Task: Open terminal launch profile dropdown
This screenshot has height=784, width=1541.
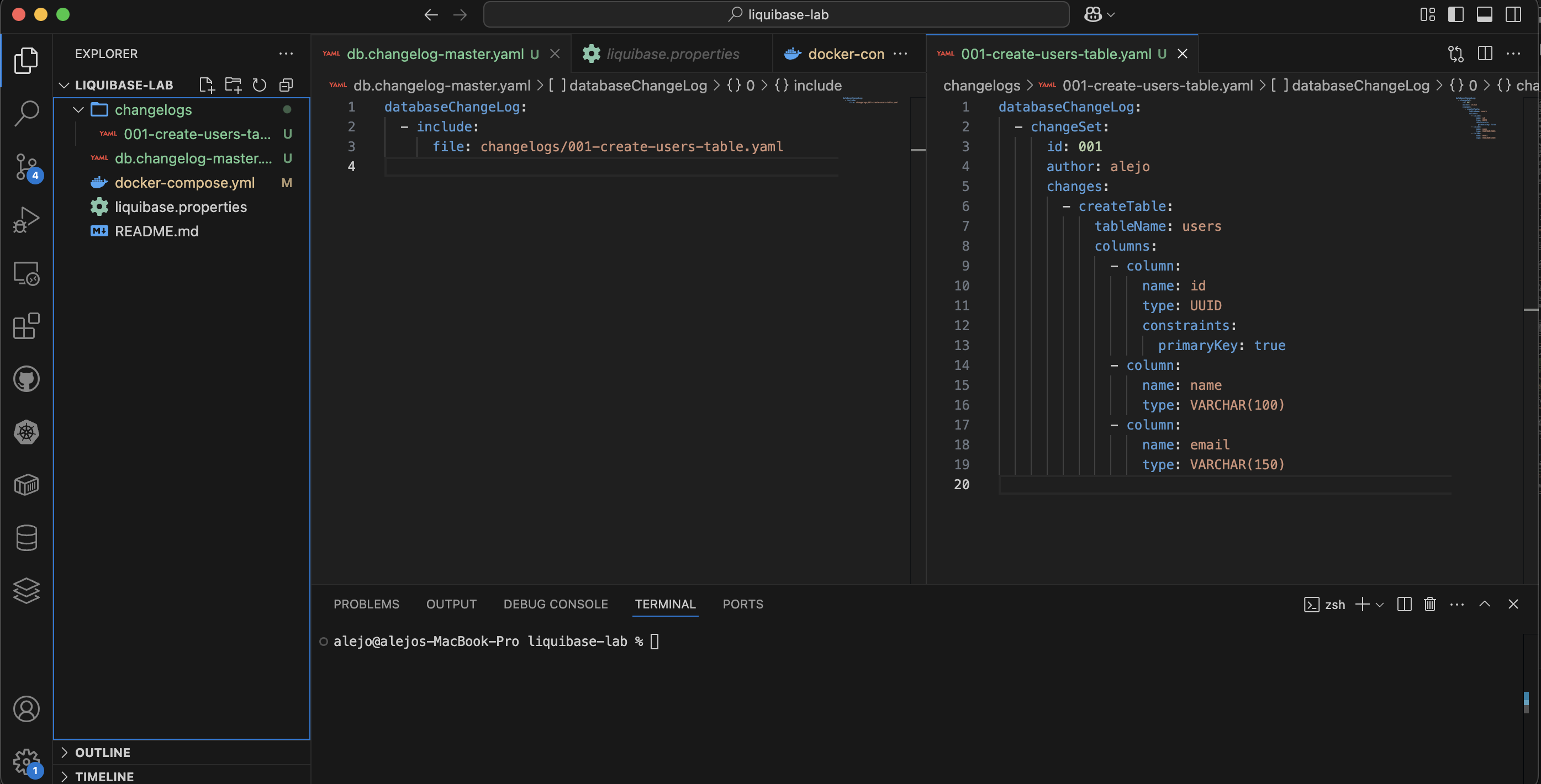Action: pos(1380,605)
